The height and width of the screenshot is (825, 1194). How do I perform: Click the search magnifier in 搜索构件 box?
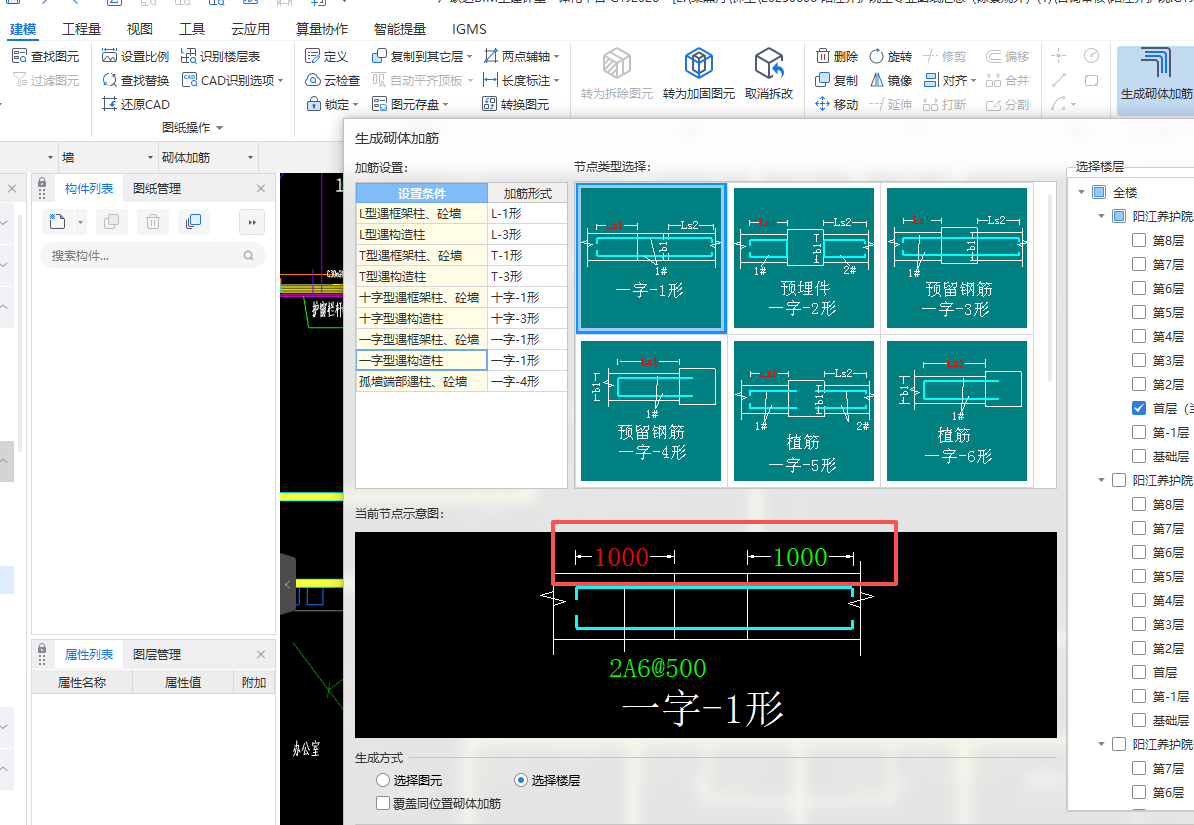coord(248,256)
